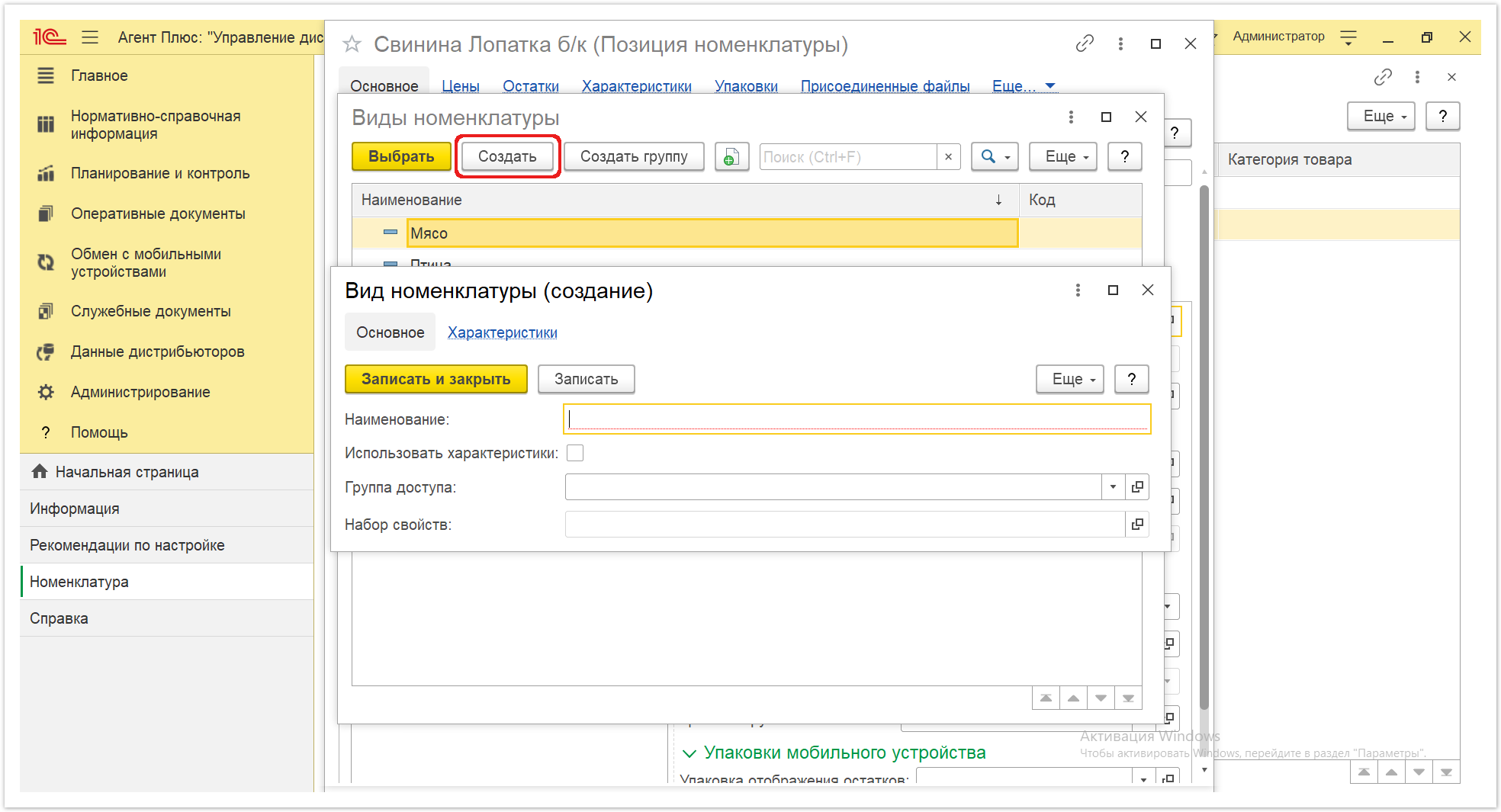Open kebab menu in Виды номенклатуры window
Image resolution: width=1501 pixels, height=812 pixels.
pyautogui.click(x=1071, y=117)
